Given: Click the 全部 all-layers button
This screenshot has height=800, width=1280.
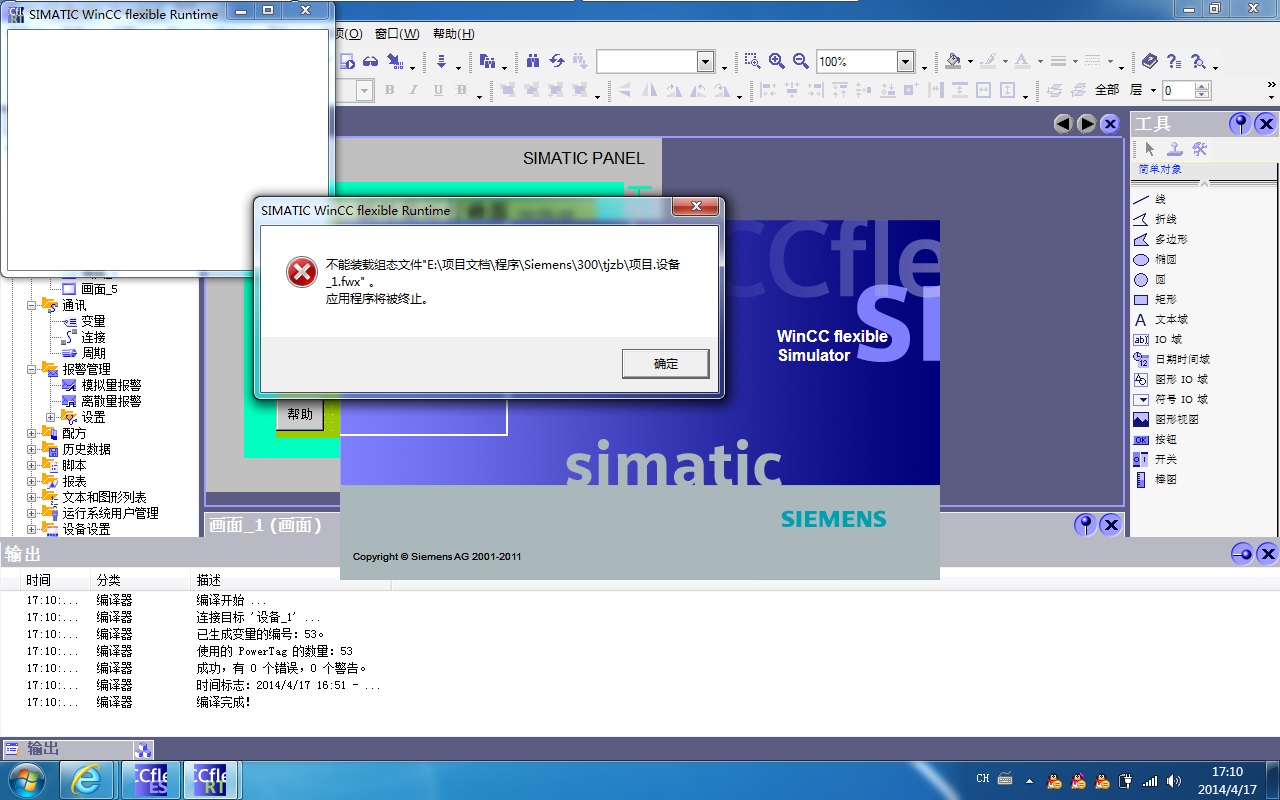Looking at the screenshot, I should pyautogui.click(x=1107, y=90).
